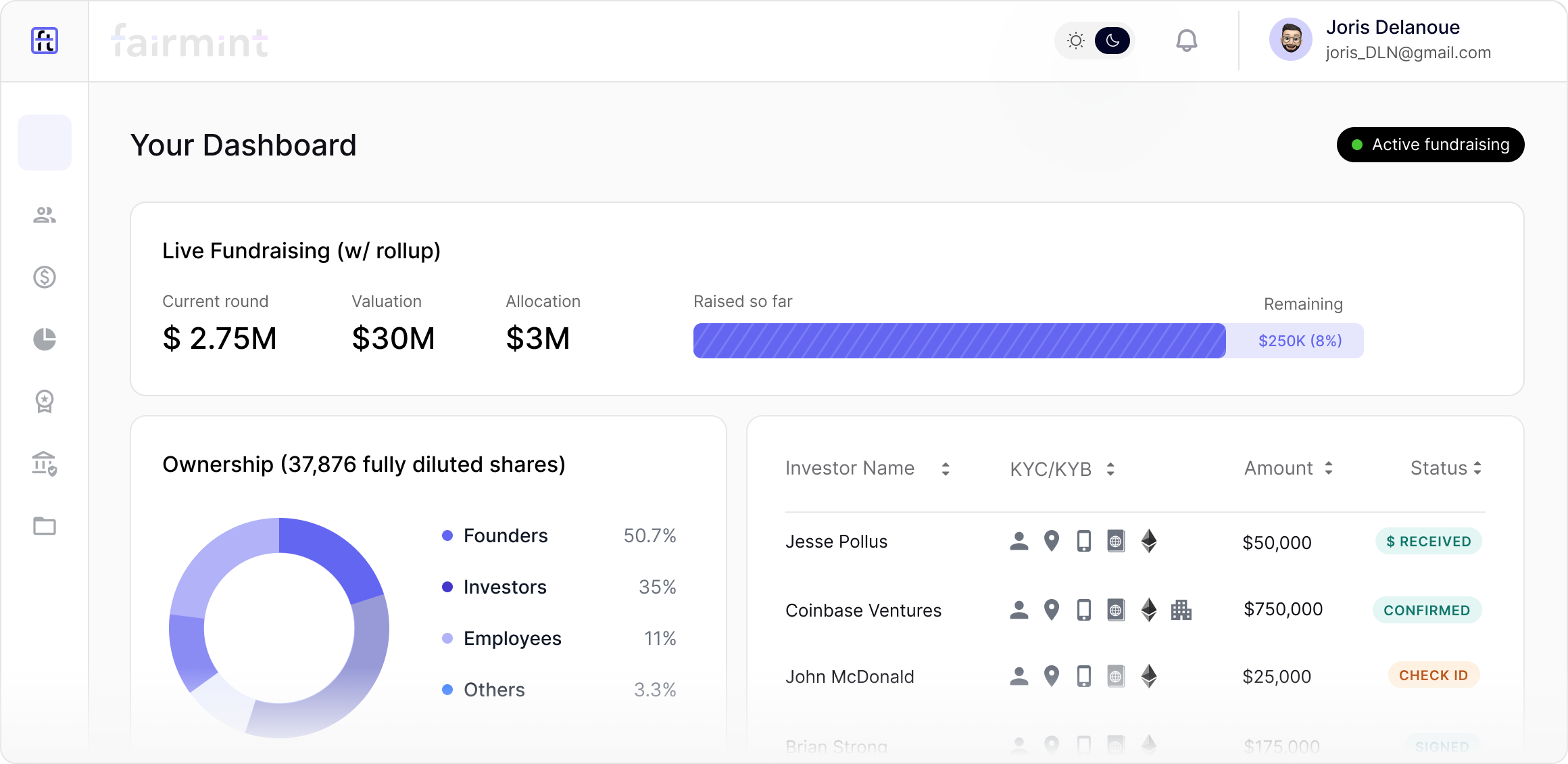This screenshot has height=764, width=1568.
Task: Open the folder icon in sidebar
Action: pos(45,526)
